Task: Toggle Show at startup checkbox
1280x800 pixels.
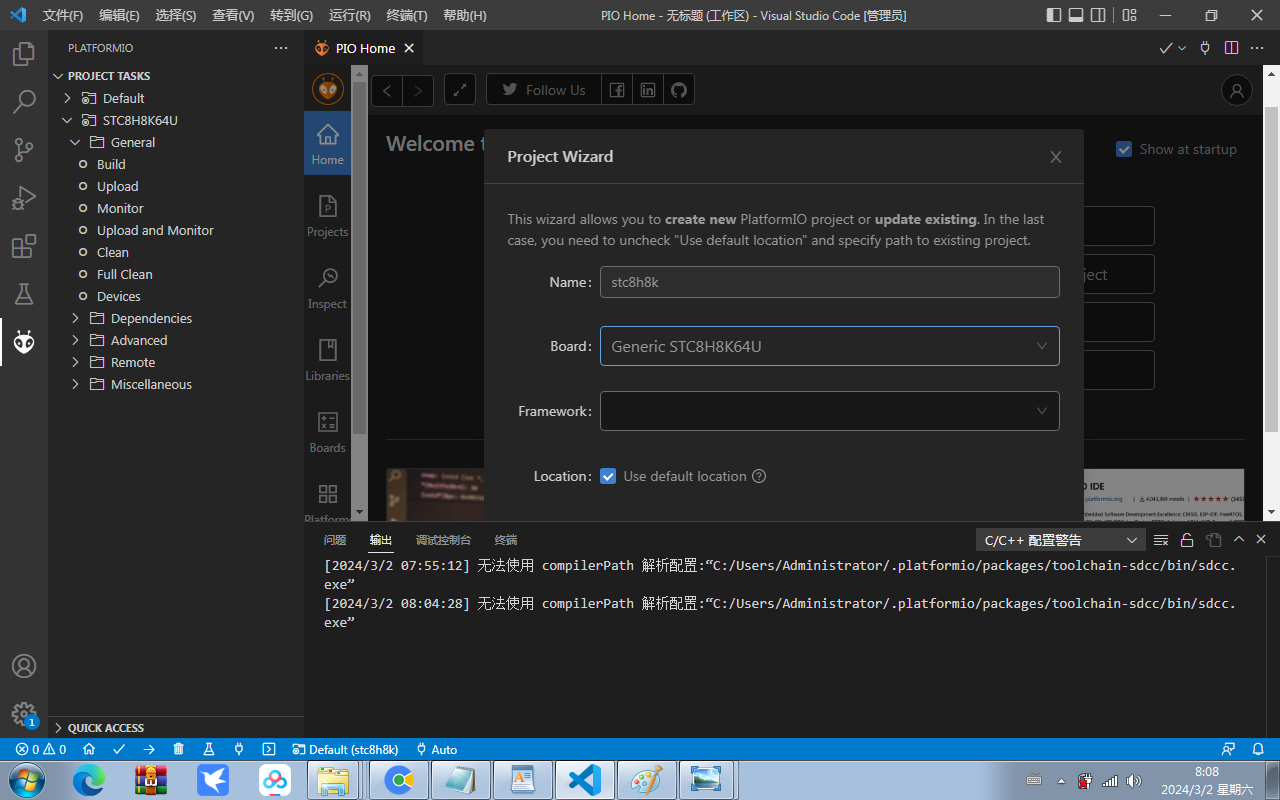Action: pos(1124,149)
